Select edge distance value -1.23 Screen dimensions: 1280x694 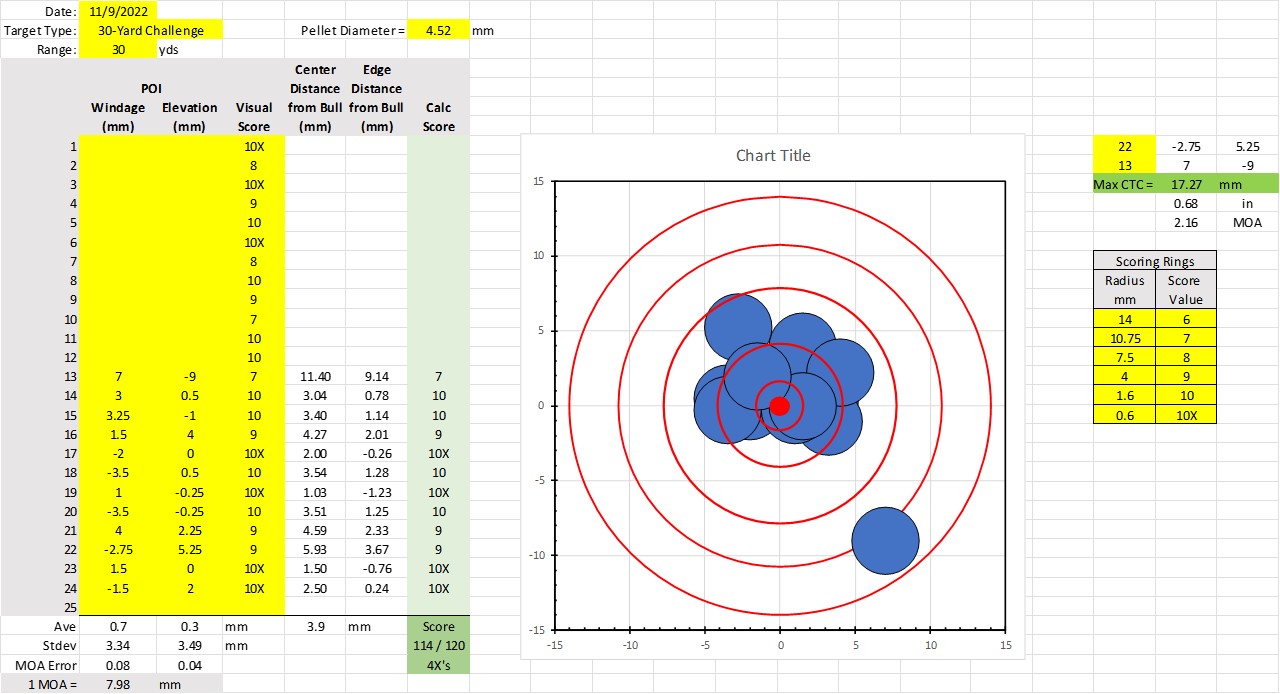[377, 492]
